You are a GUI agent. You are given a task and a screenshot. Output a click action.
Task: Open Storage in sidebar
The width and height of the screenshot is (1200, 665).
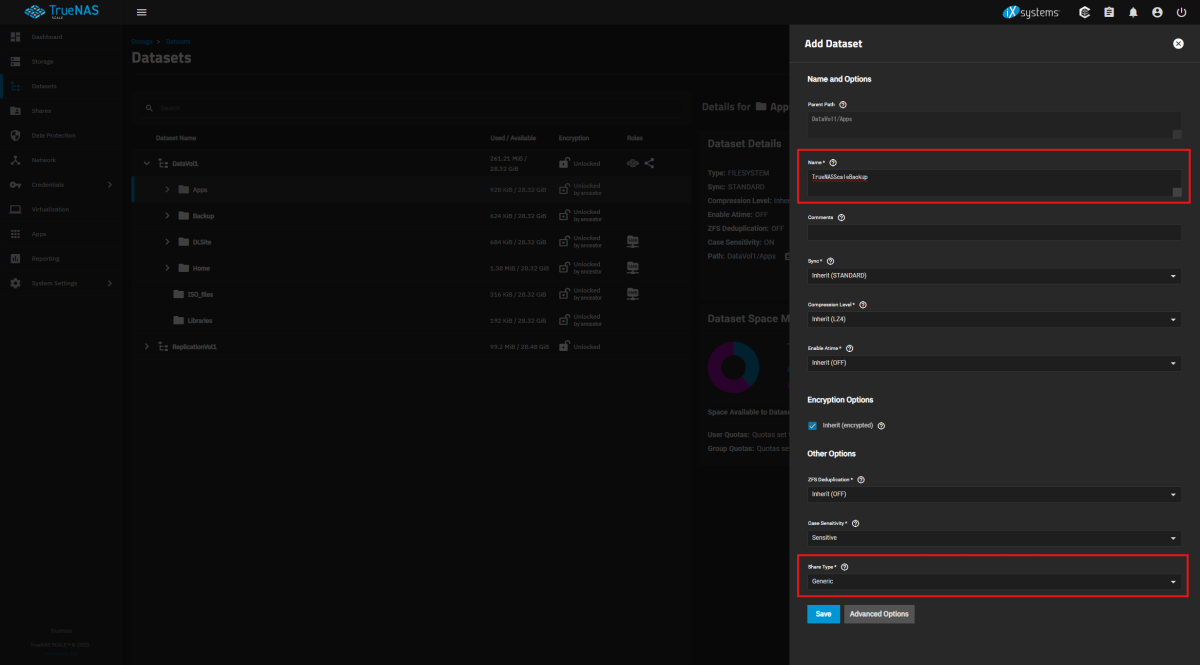click(61, 62)
